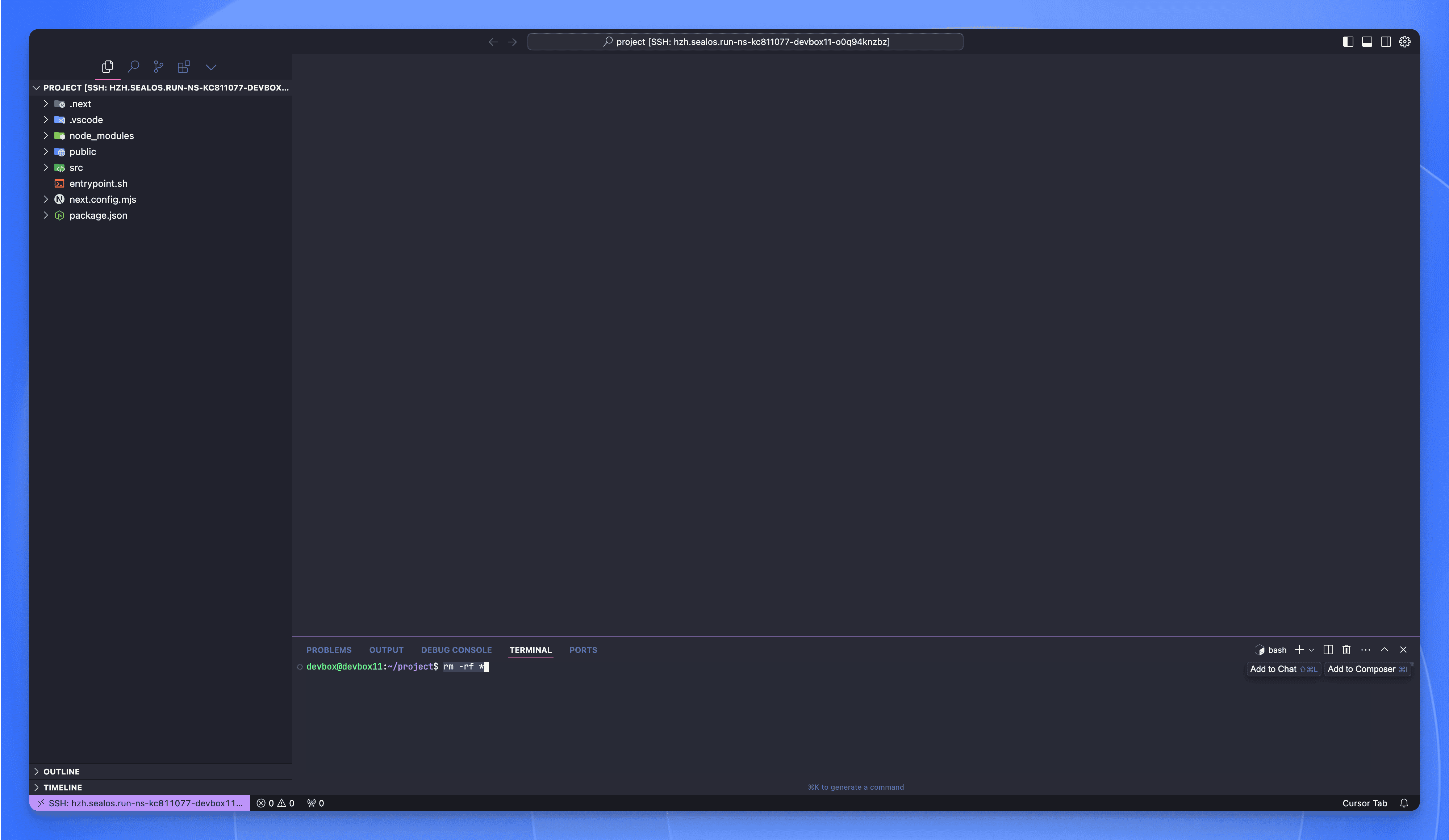The height and width of the screenshot is (840, 1449).
Task: Show additional views chevron in sidebar
Action: pyautogui.click(x=211, y=67)
